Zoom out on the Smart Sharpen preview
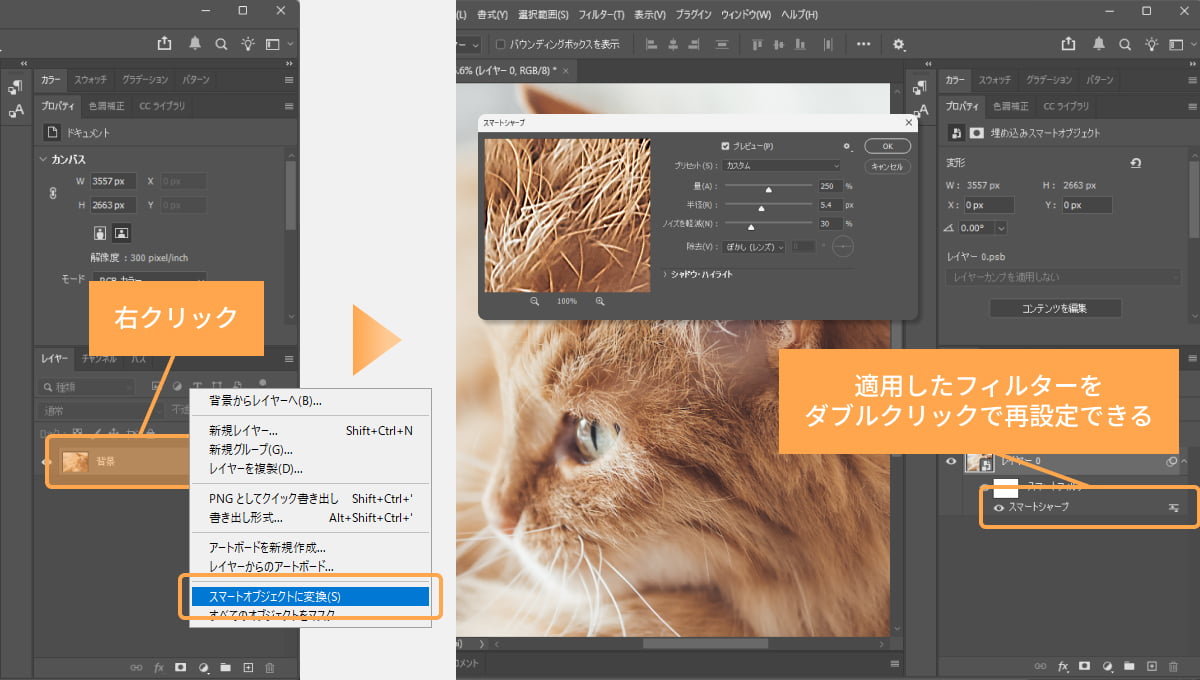 535,301
